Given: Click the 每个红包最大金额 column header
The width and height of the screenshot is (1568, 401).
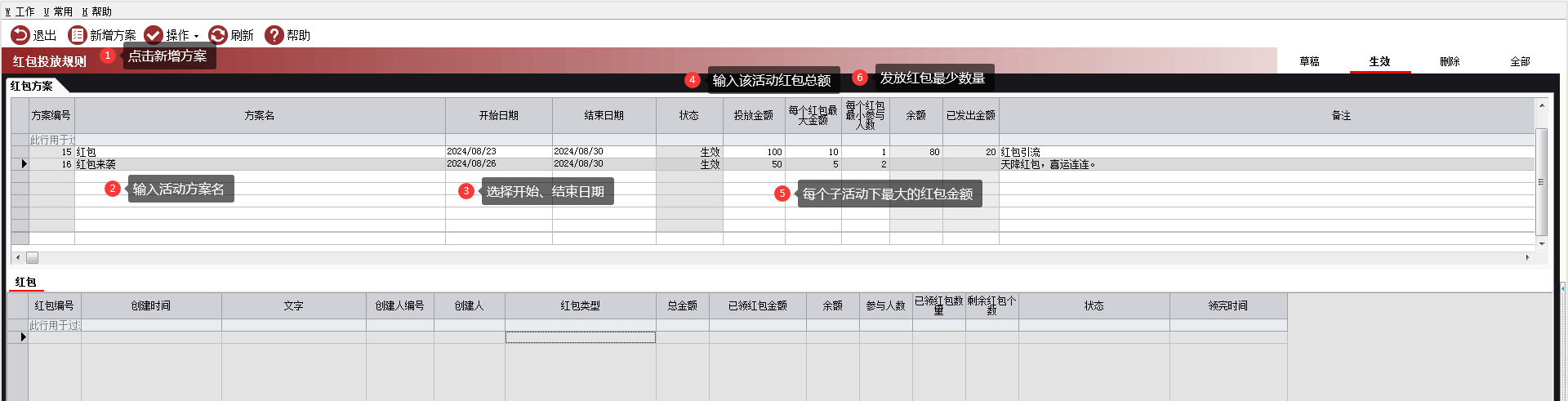Looking at the screenshot, I should pyautogui.click(x=813, y=115).
